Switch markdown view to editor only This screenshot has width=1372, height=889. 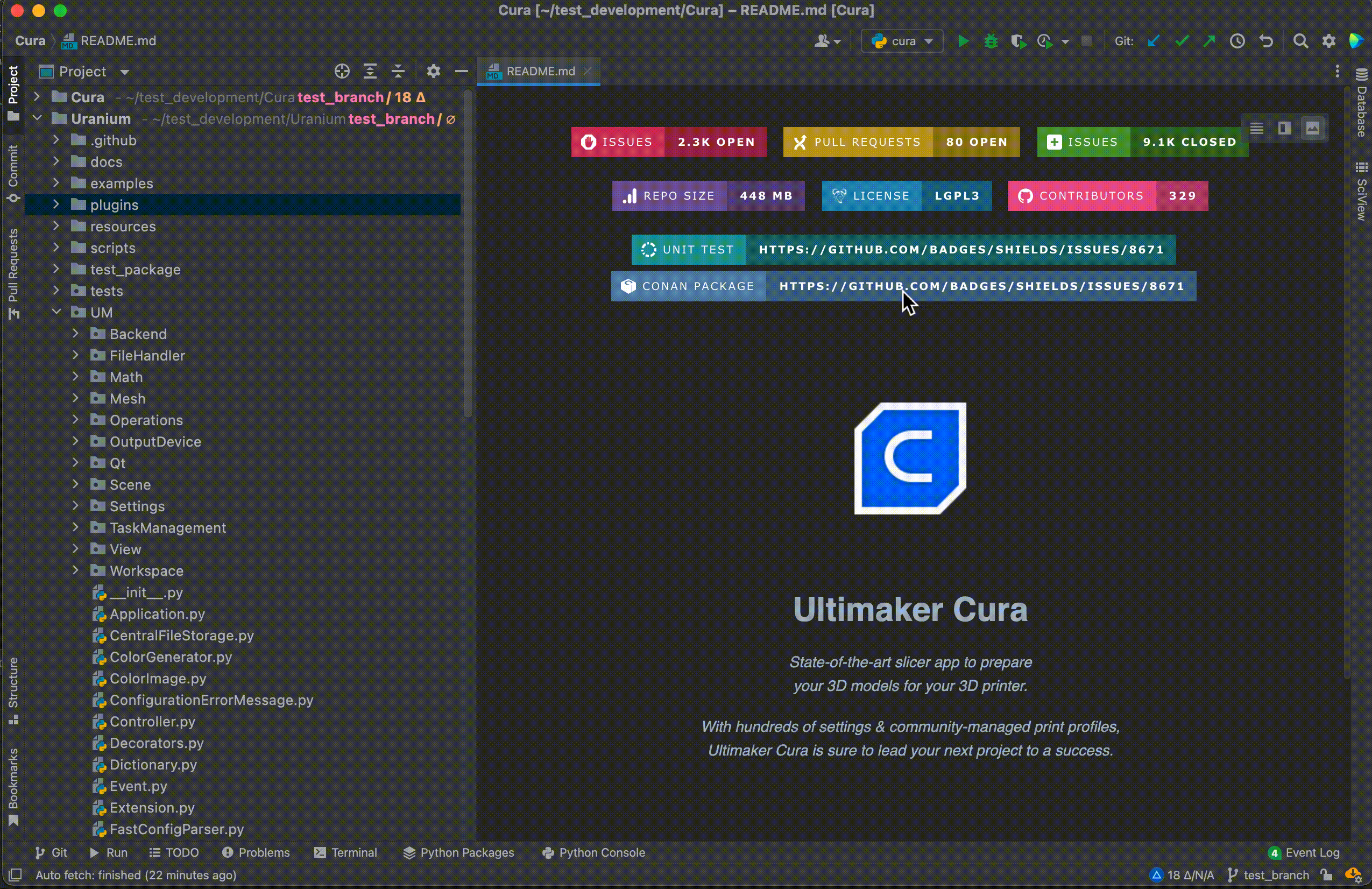click(x=1257, y=128)
